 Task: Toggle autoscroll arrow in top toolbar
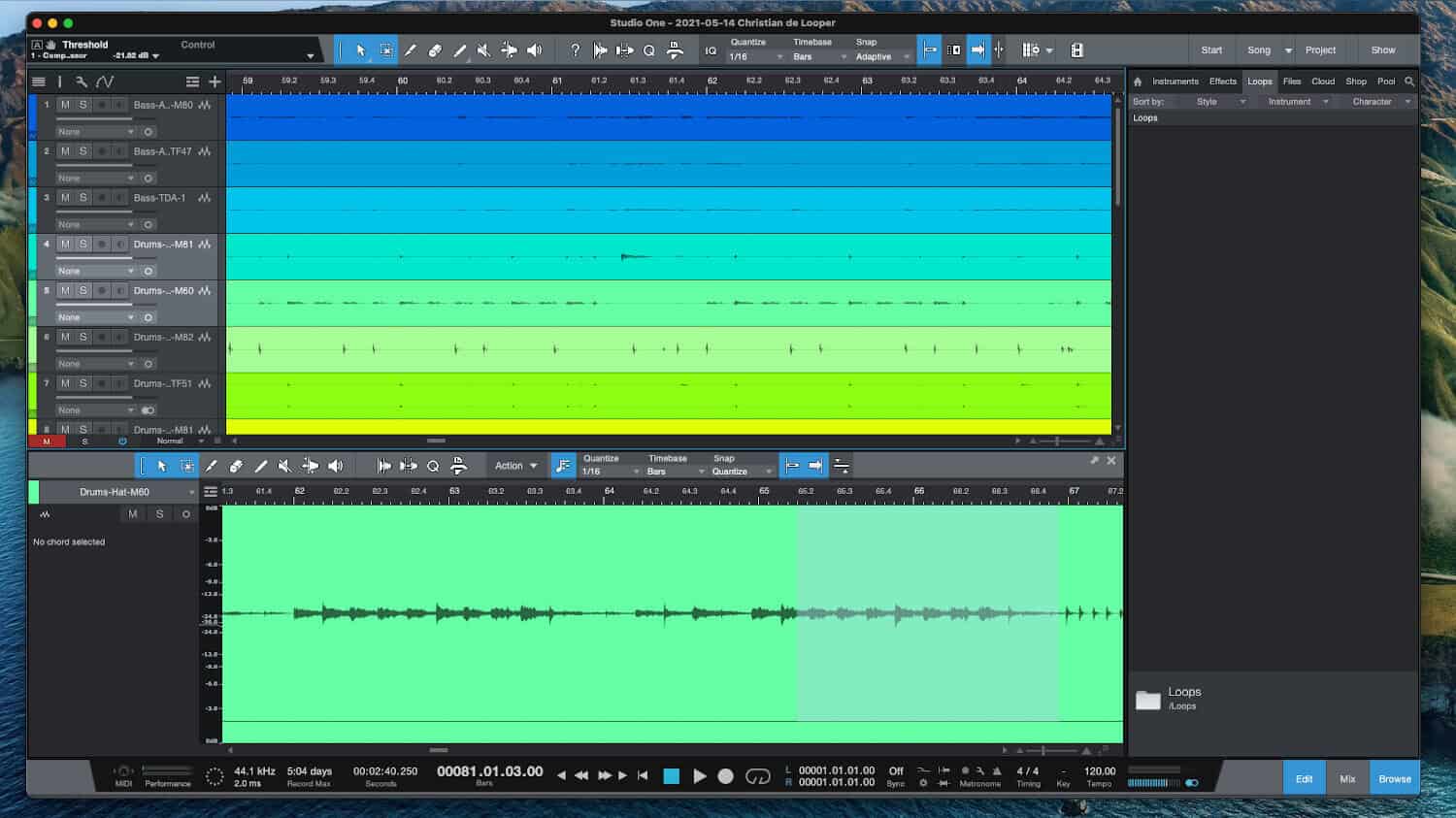[977, 50]
